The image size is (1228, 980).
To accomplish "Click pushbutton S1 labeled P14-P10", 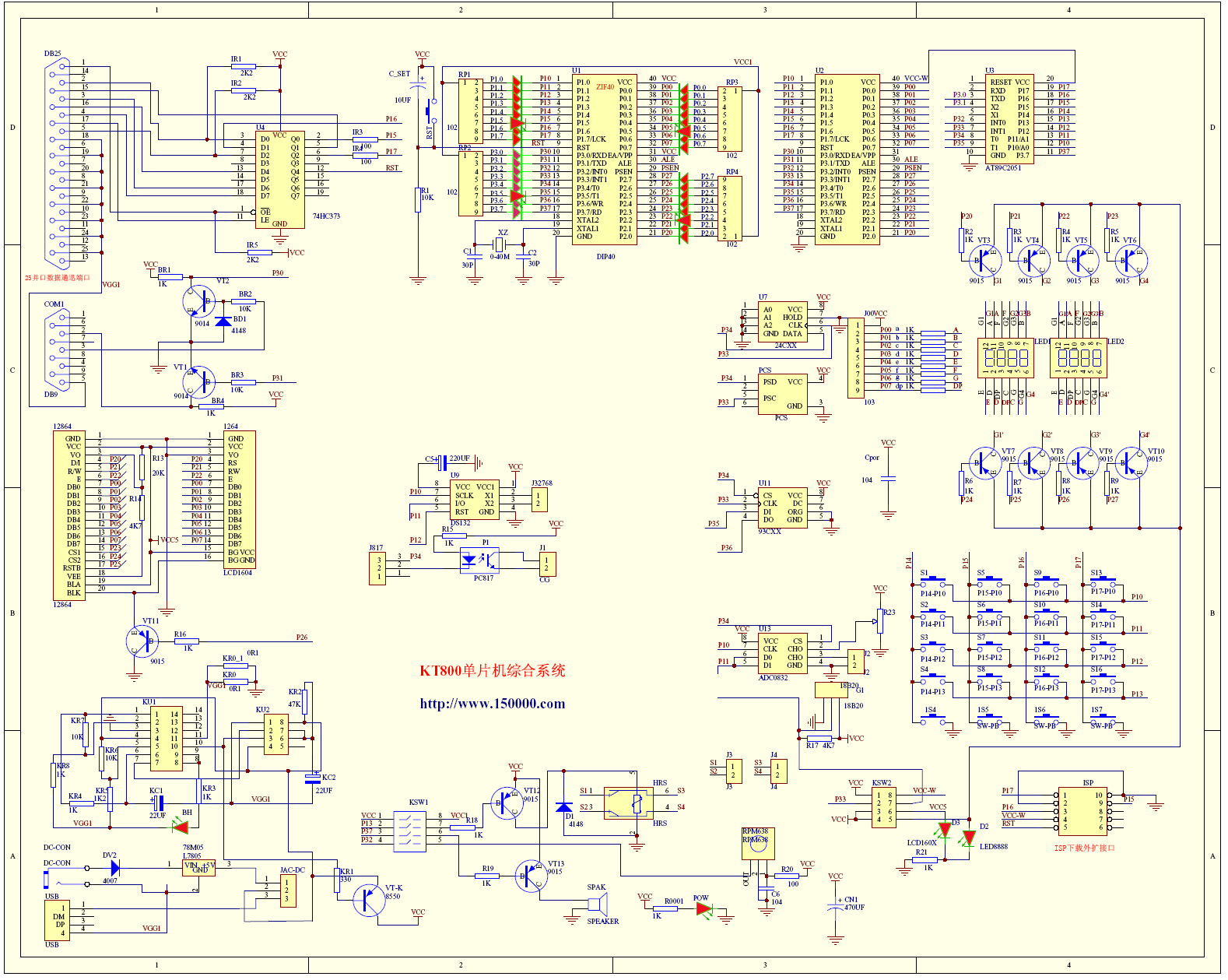I will [932, 583].
